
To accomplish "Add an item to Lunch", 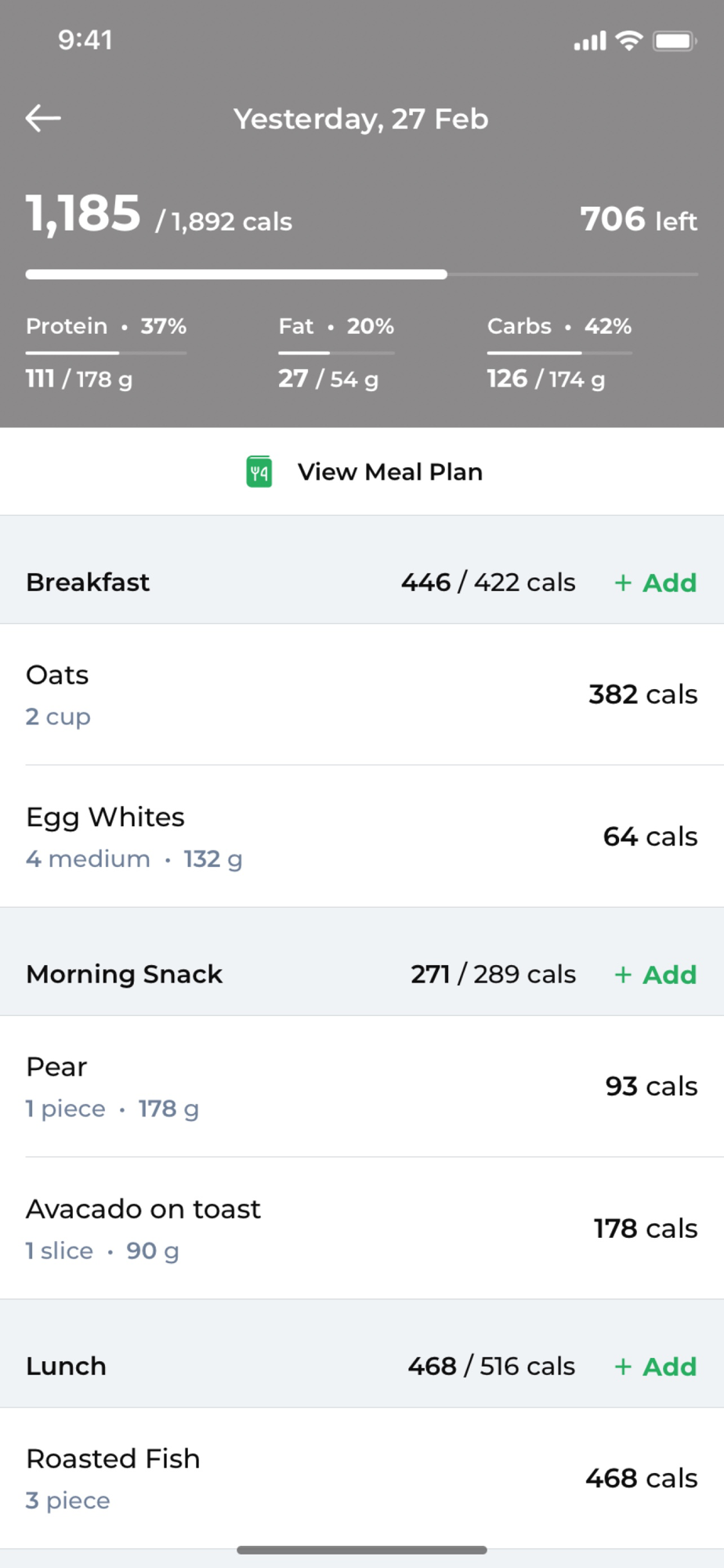I will point(655,1367).
